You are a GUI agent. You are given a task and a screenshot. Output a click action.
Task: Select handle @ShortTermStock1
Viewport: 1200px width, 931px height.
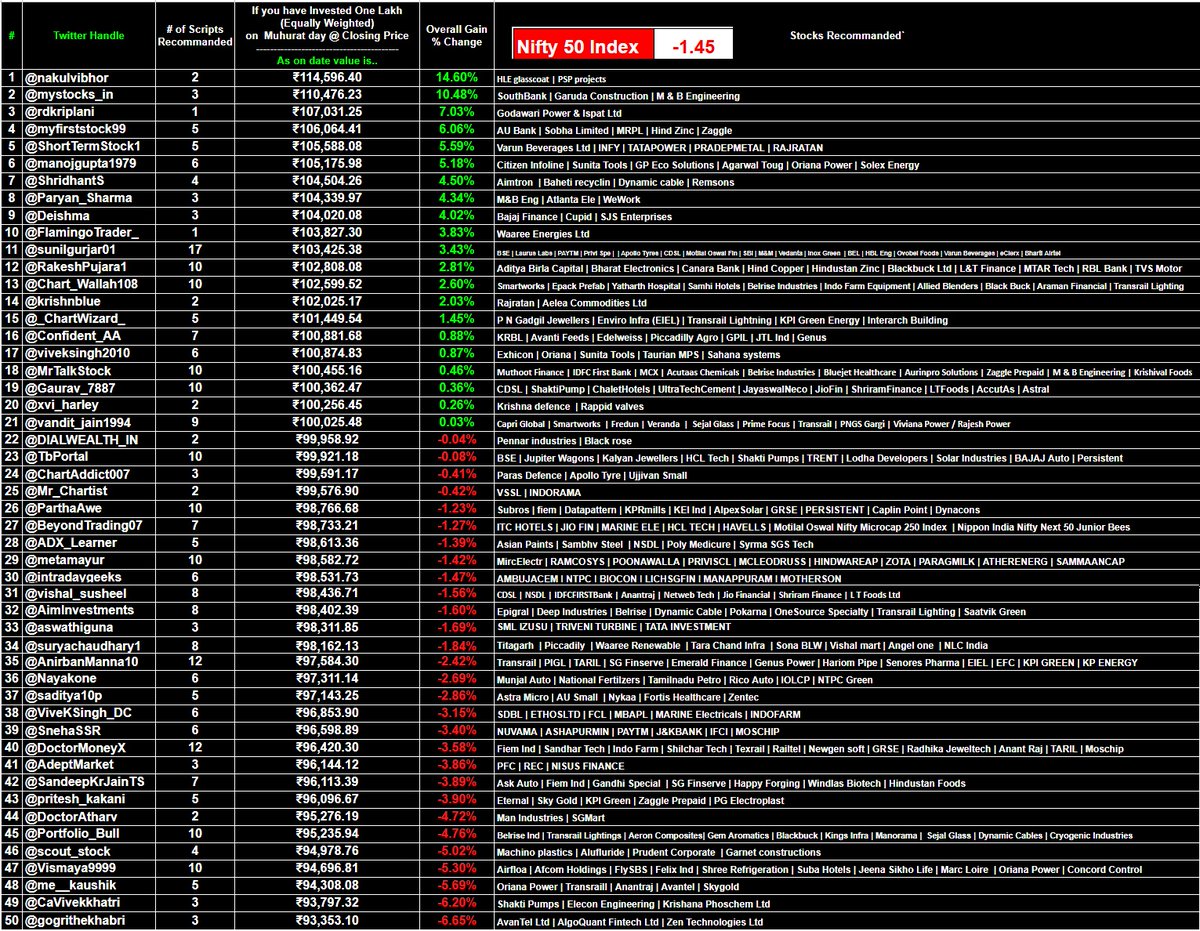82,147
